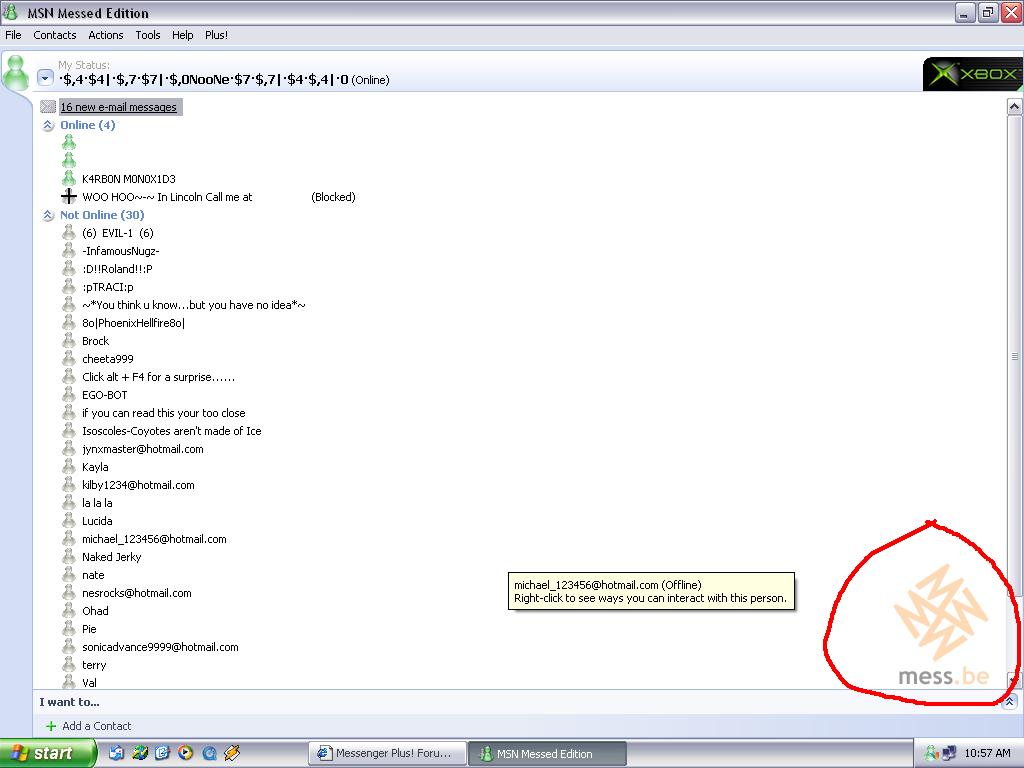This screenshot has height=768, width=1024.
Task: Click the K4RB0N M0N0X1D3 online buddy icon
Action: click(x=69, y=179)
